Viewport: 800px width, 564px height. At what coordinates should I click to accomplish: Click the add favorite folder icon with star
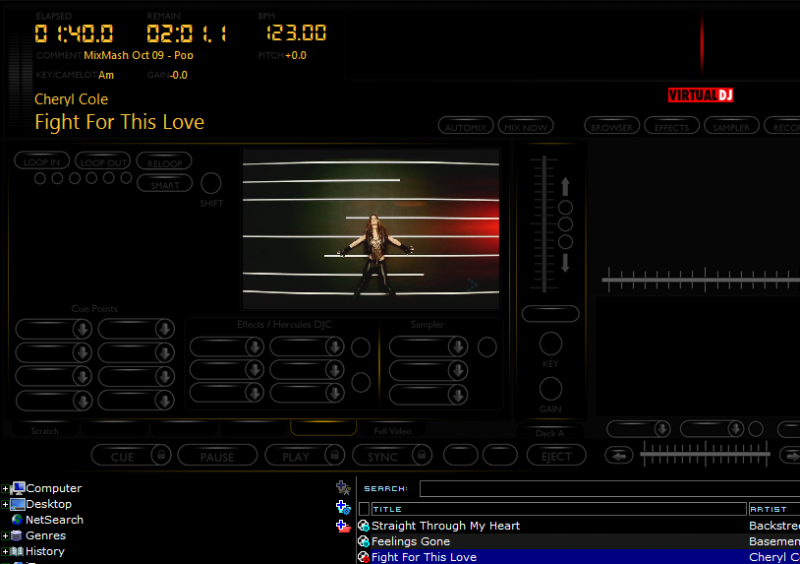click(x=343, y=488)
